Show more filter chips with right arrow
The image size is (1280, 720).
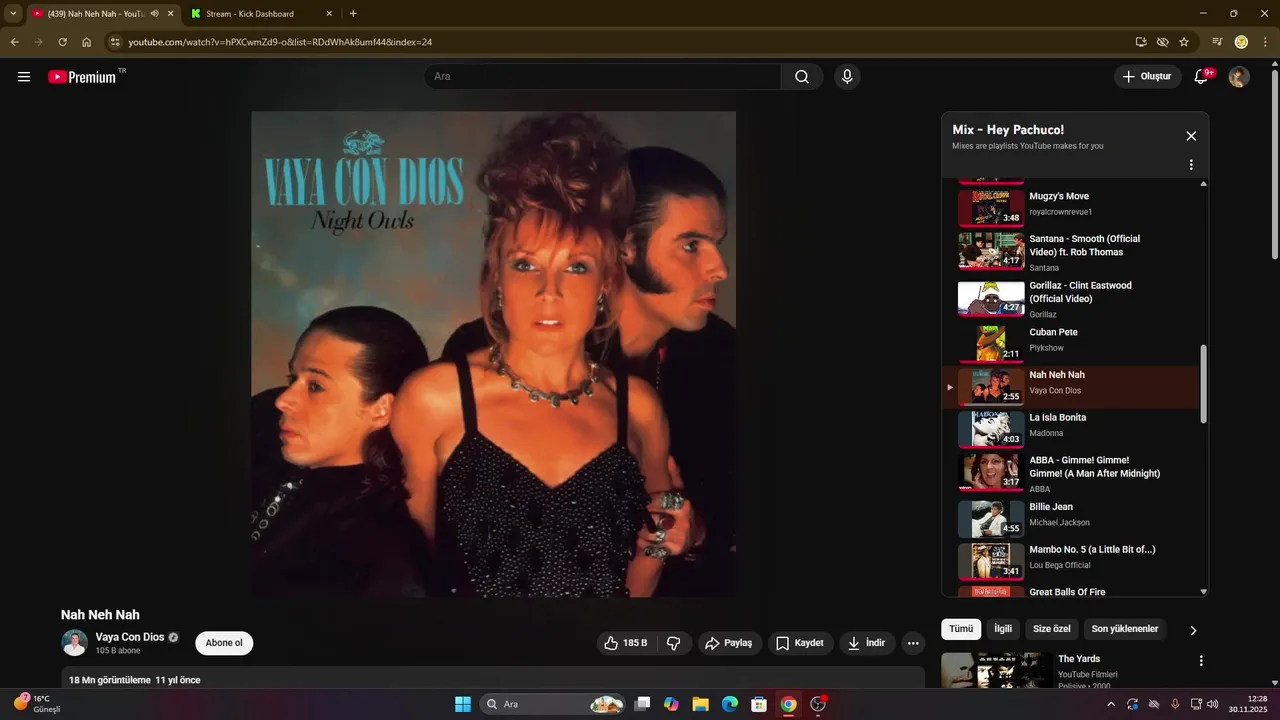click(x=1193, y=630)
